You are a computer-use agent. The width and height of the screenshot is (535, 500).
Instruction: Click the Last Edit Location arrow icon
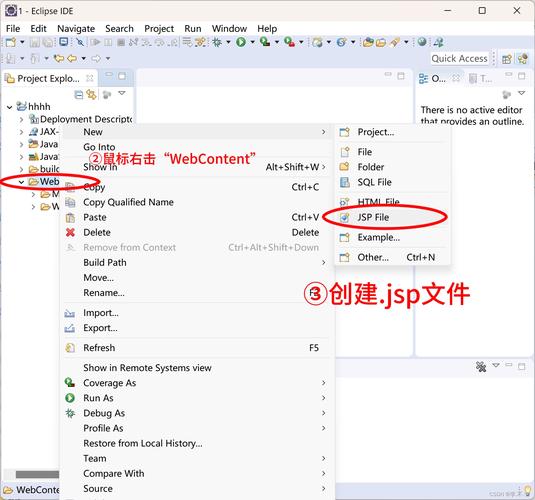tap(59, 58)
